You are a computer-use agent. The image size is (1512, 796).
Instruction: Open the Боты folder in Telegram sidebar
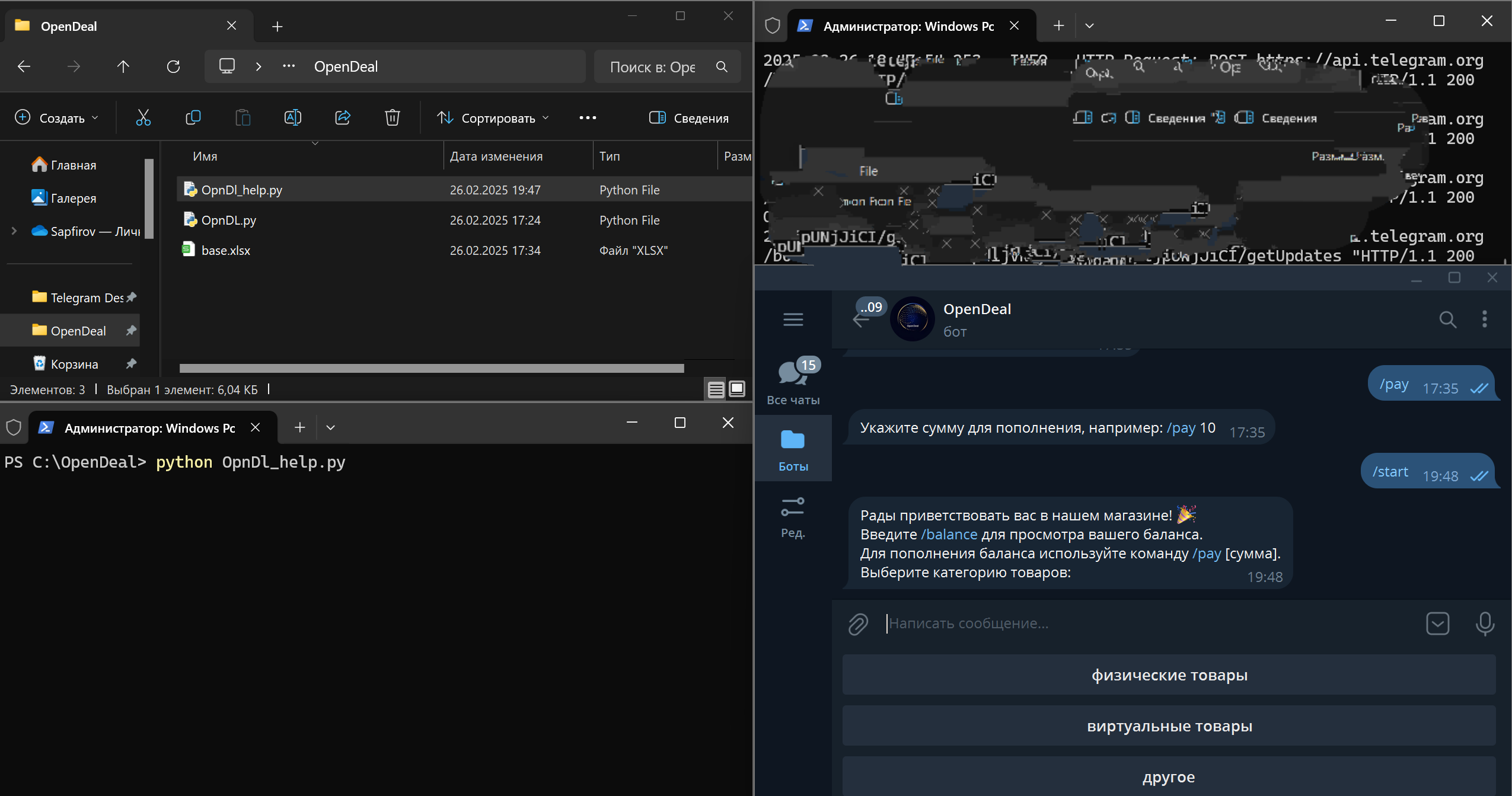[x=793, y=449]
